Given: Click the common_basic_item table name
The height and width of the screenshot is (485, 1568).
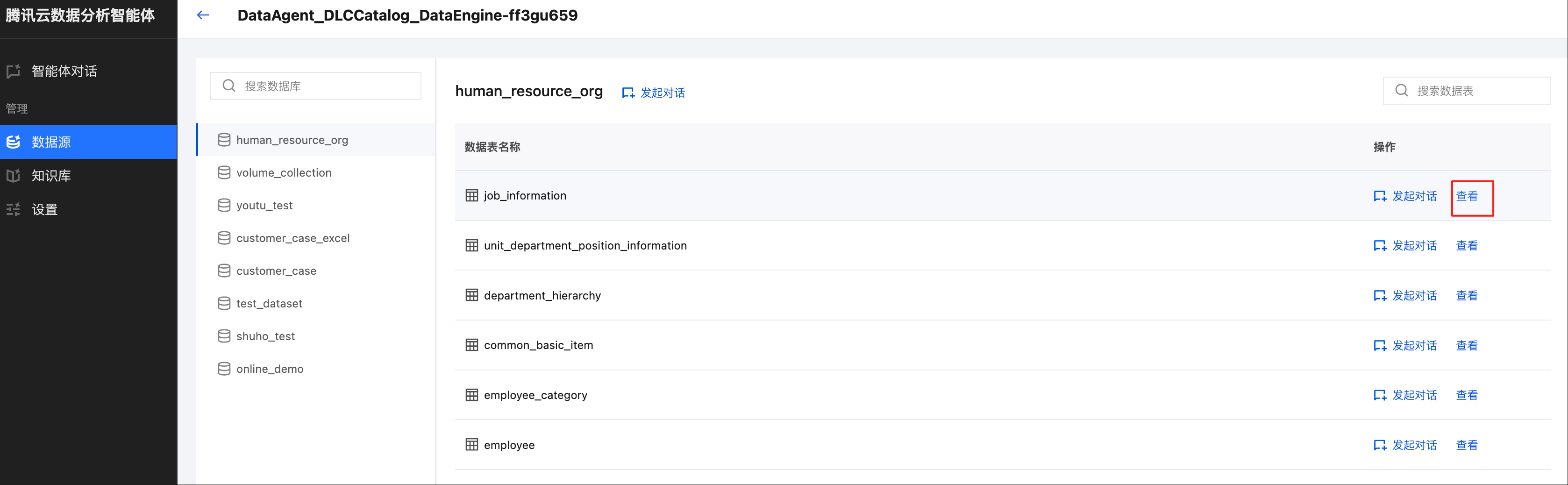Looking at the screenshot, I should coord(538,345).
